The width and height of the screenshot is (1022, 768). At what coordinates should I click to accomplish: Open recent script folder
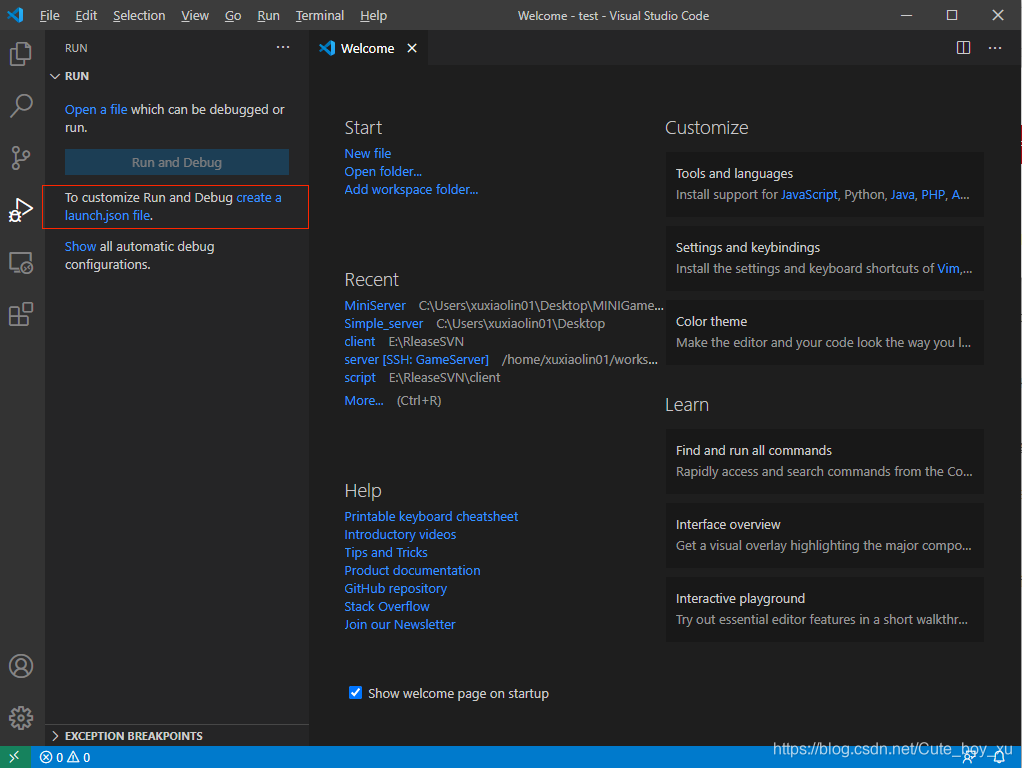pyautogui.click(x=360, y=377)
